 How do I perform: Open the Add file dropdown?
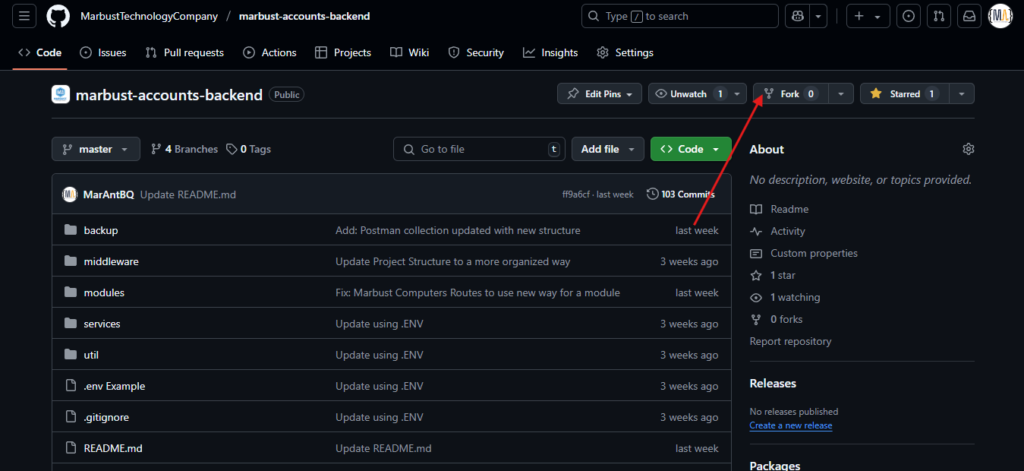608,149
